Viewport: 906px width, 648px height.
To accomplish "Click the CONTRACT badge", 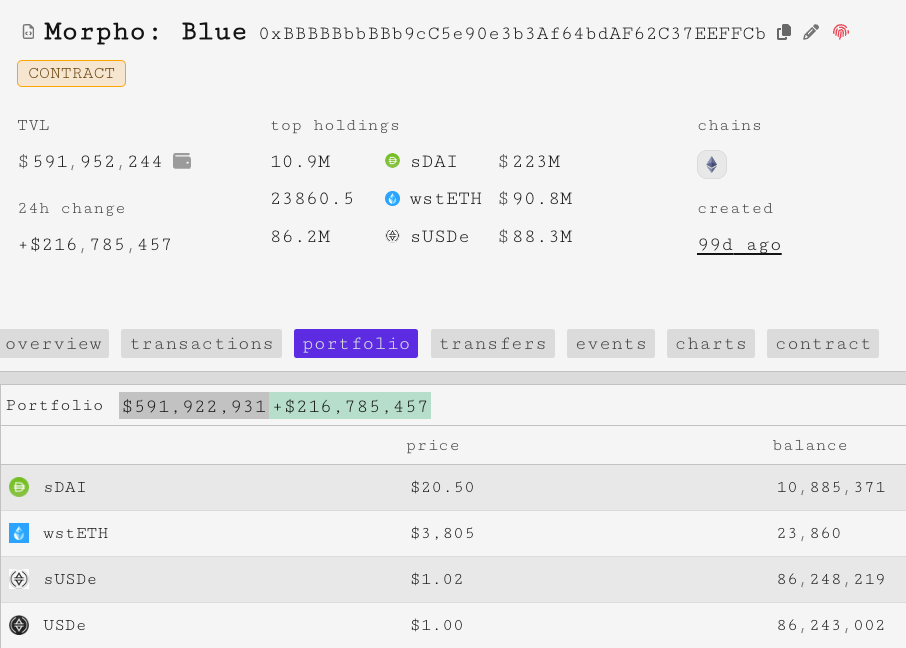I will point(72,73).
